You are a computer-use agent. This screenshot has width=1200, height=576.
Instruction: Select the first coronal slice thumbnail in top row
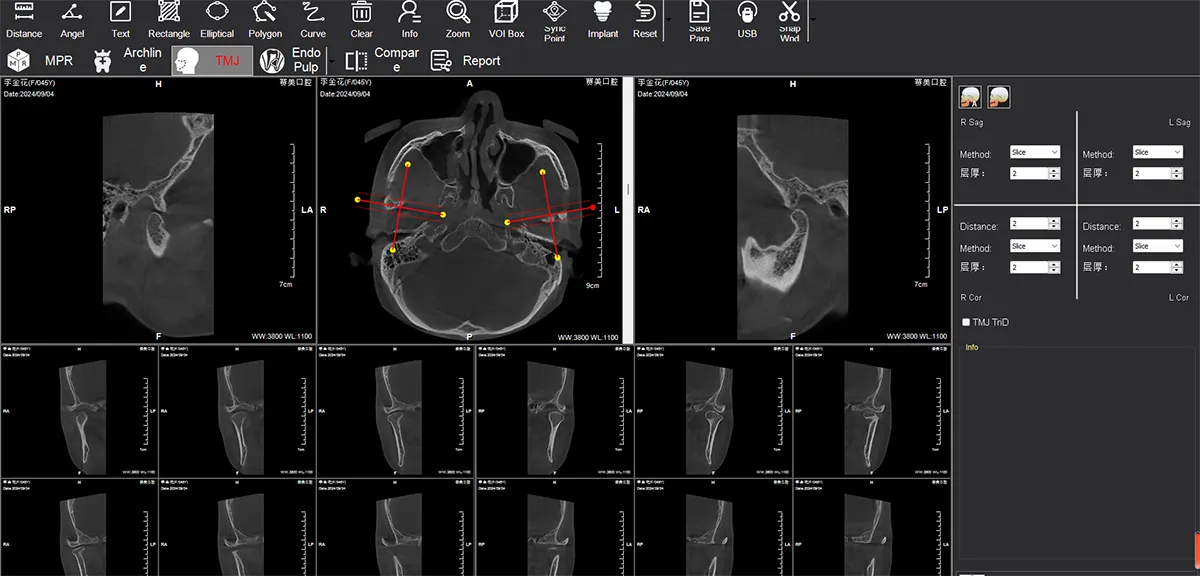point(79,411)
